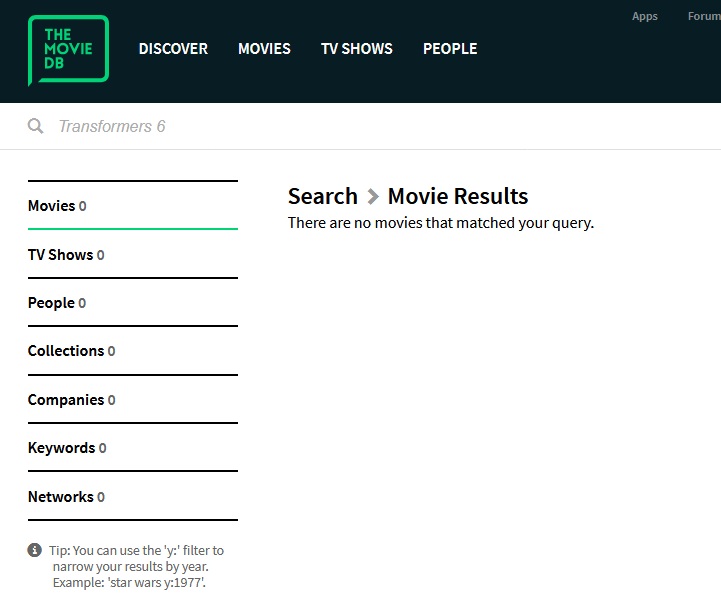Select the TV Shows 0 results tab
721x604 pixels.
tap(133, 254)
